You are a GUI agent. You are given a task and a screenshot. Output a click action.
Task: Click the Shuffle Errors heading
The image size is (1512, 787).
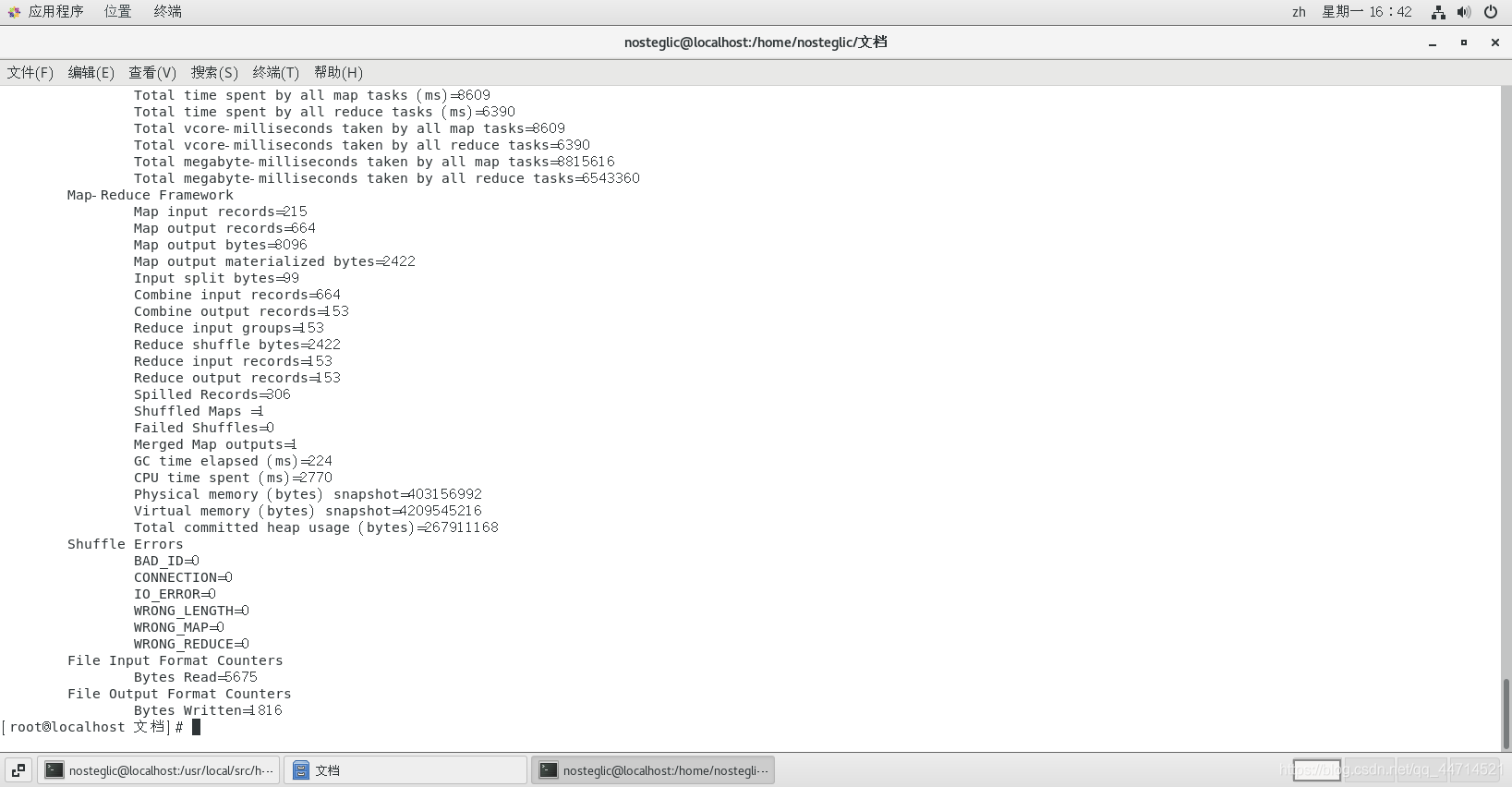pos(126,544)
